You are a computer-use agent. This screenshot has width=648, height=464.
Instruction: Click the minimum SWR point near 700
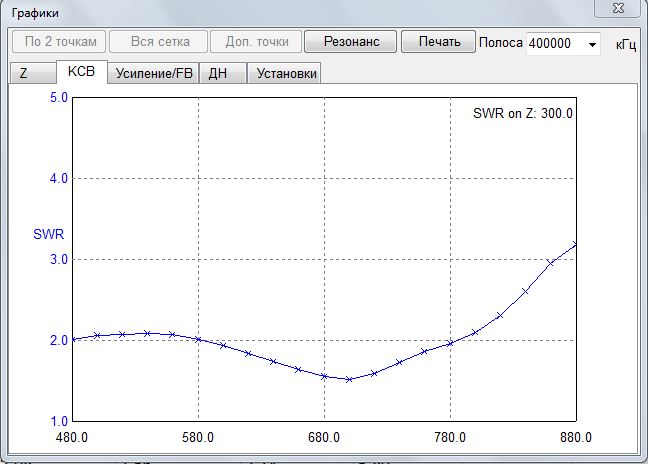[x=349, y=379]
